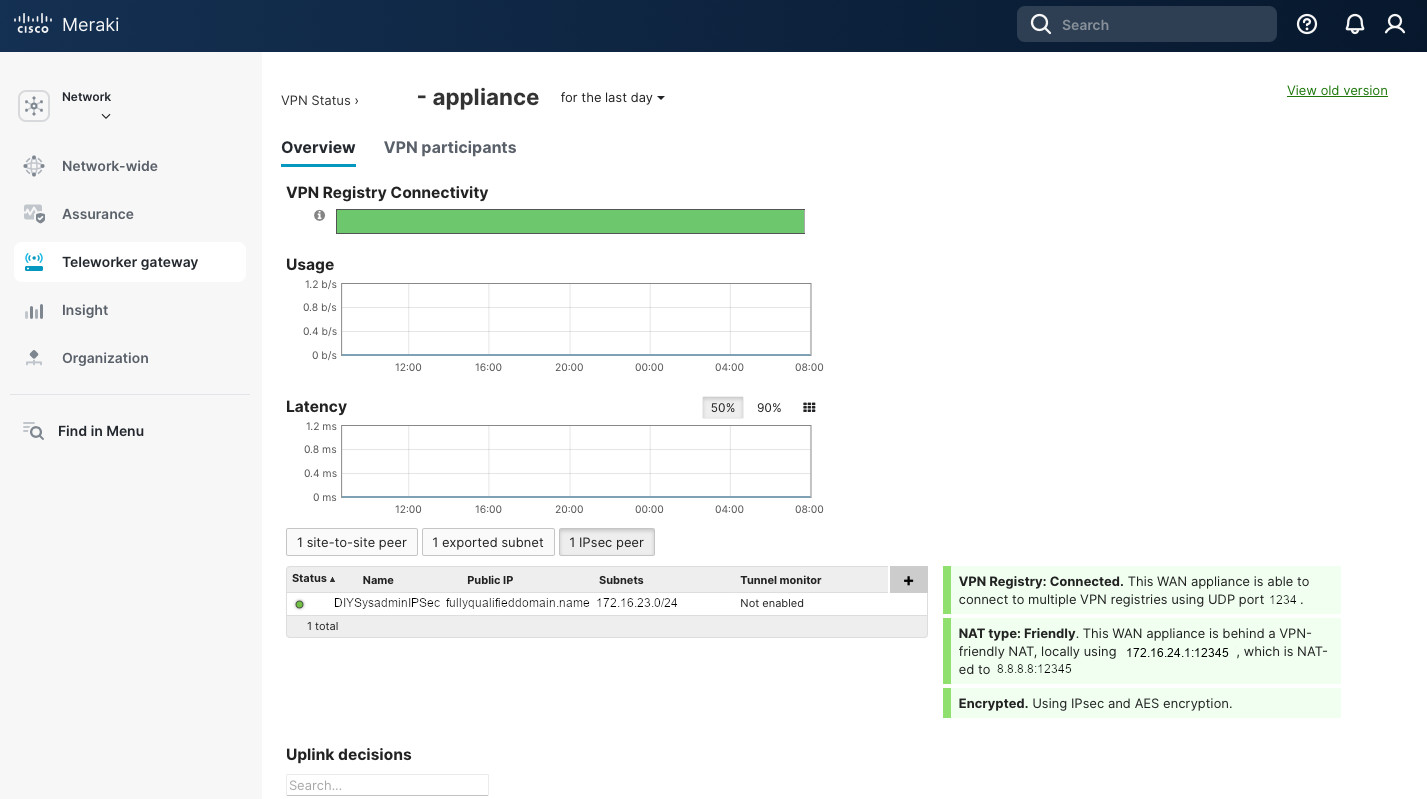Click the Uplink decisions search field

(387, 785)
